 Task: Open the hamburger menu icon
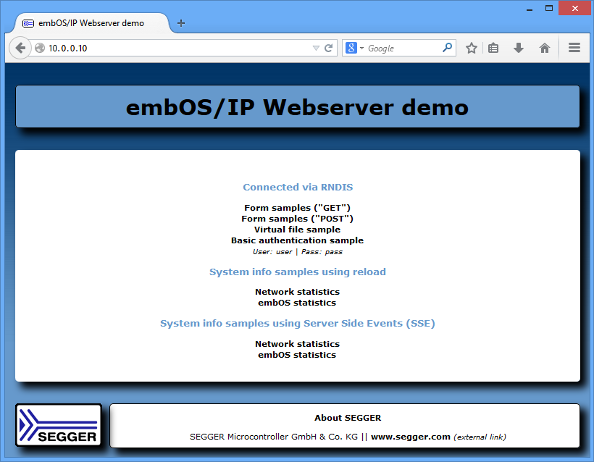(x=574, y=48)
